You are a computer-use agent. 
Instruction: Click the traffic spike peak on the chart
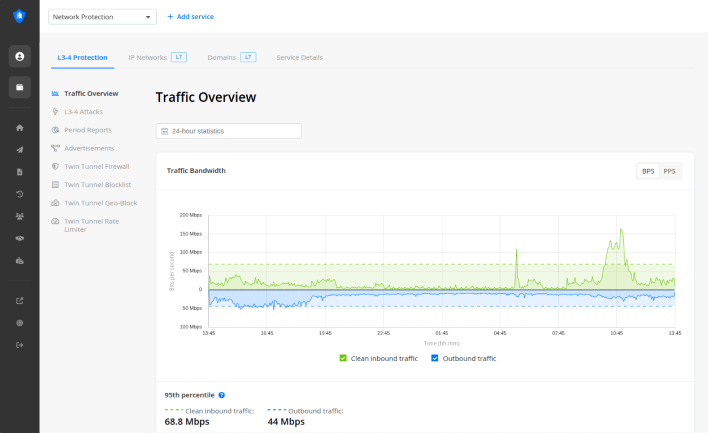click(x=621, y=230)
